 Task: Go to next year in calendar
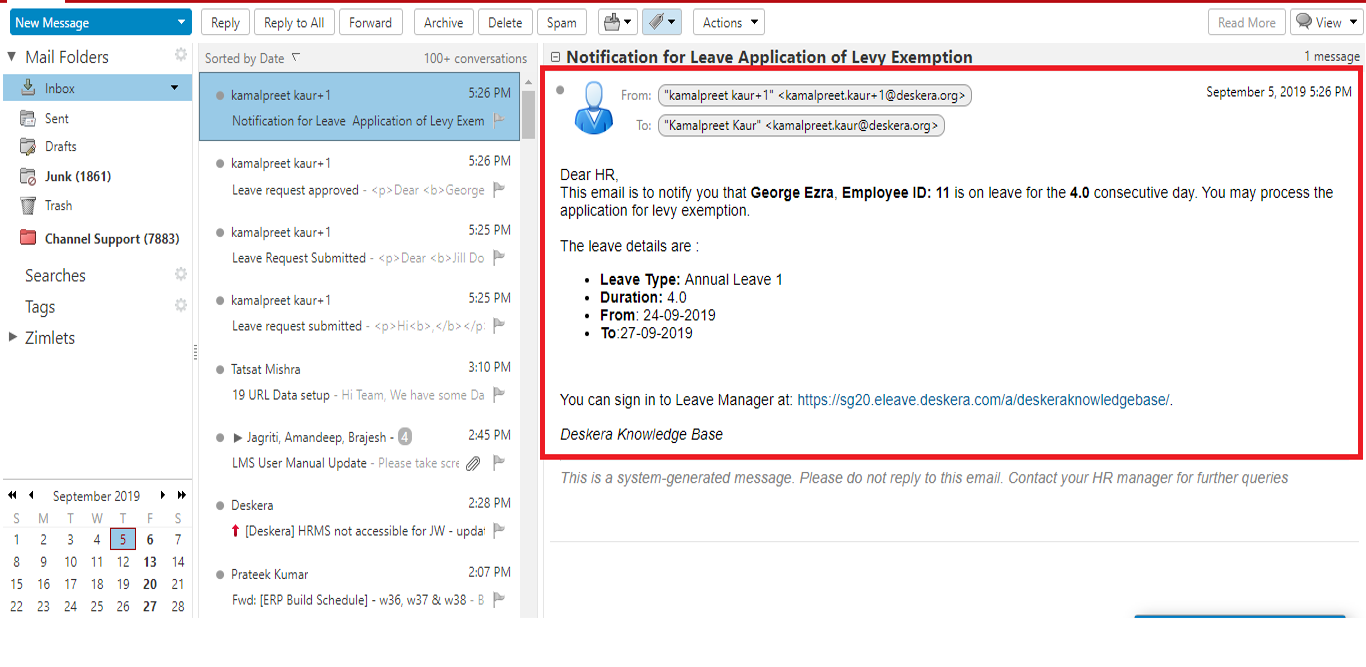tap(181, 495)
